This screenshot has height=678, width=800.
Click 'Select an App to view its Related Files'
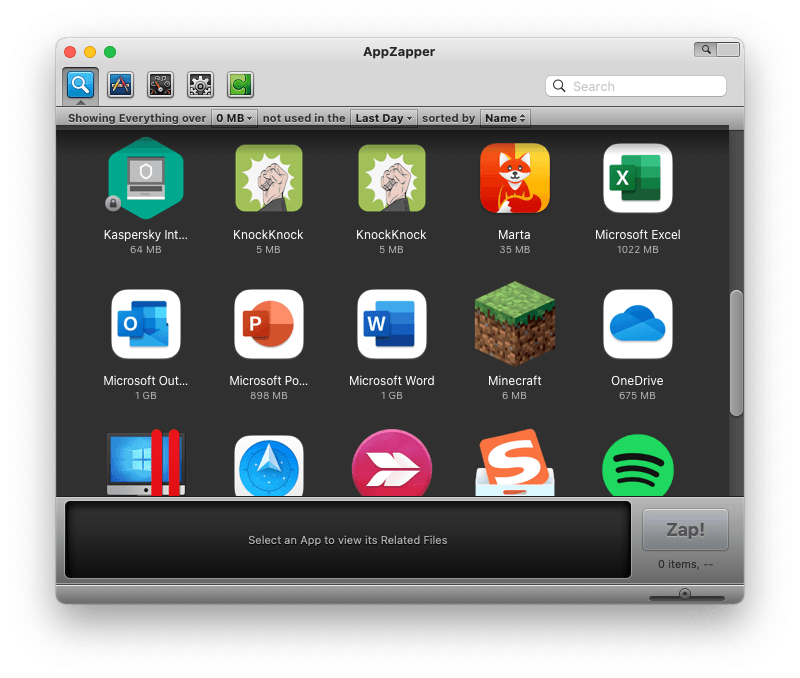pos(347,540)
